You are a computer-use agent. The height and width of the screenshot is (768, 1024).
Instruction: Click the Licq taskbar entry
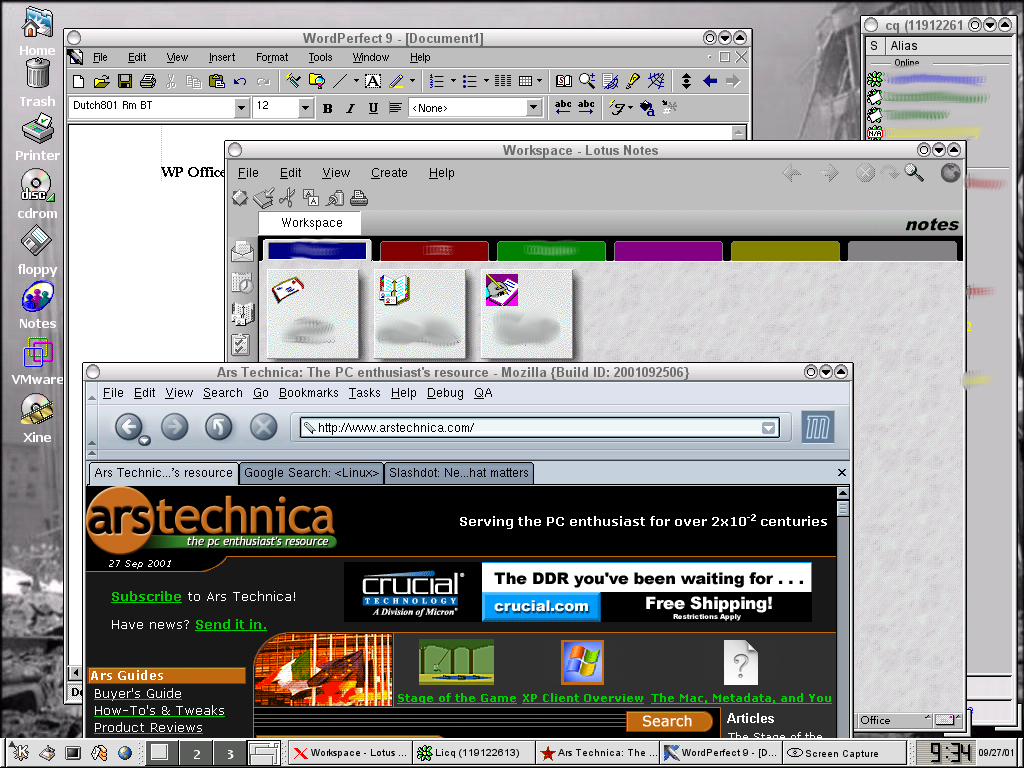tap(474, 753)
